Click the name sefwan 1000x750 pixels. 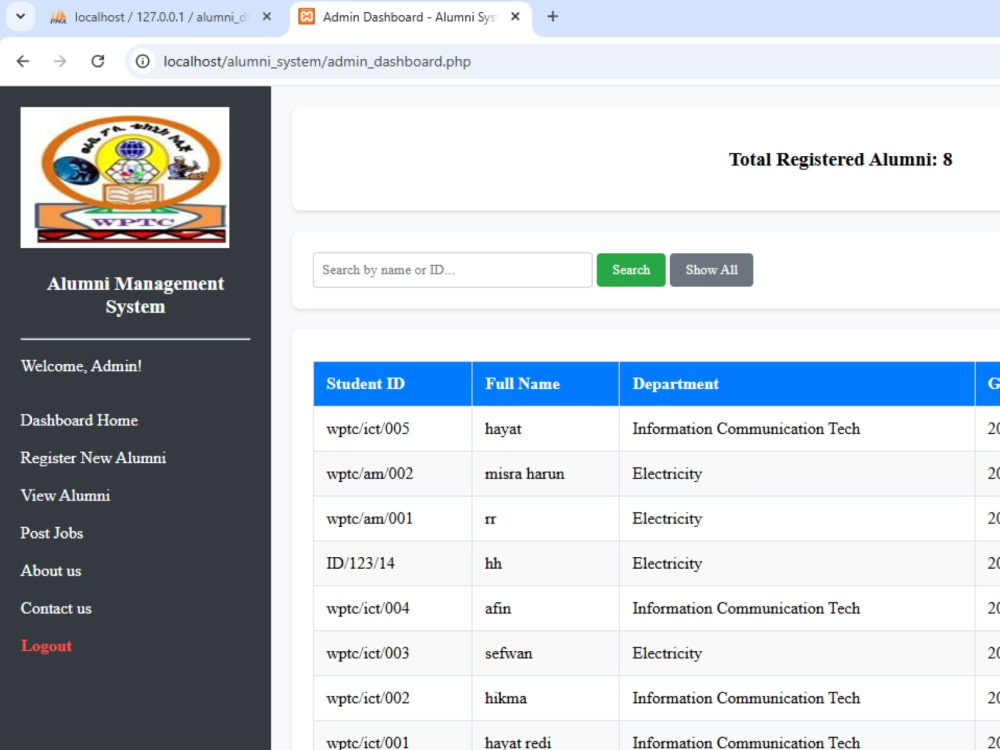point(508,654)
